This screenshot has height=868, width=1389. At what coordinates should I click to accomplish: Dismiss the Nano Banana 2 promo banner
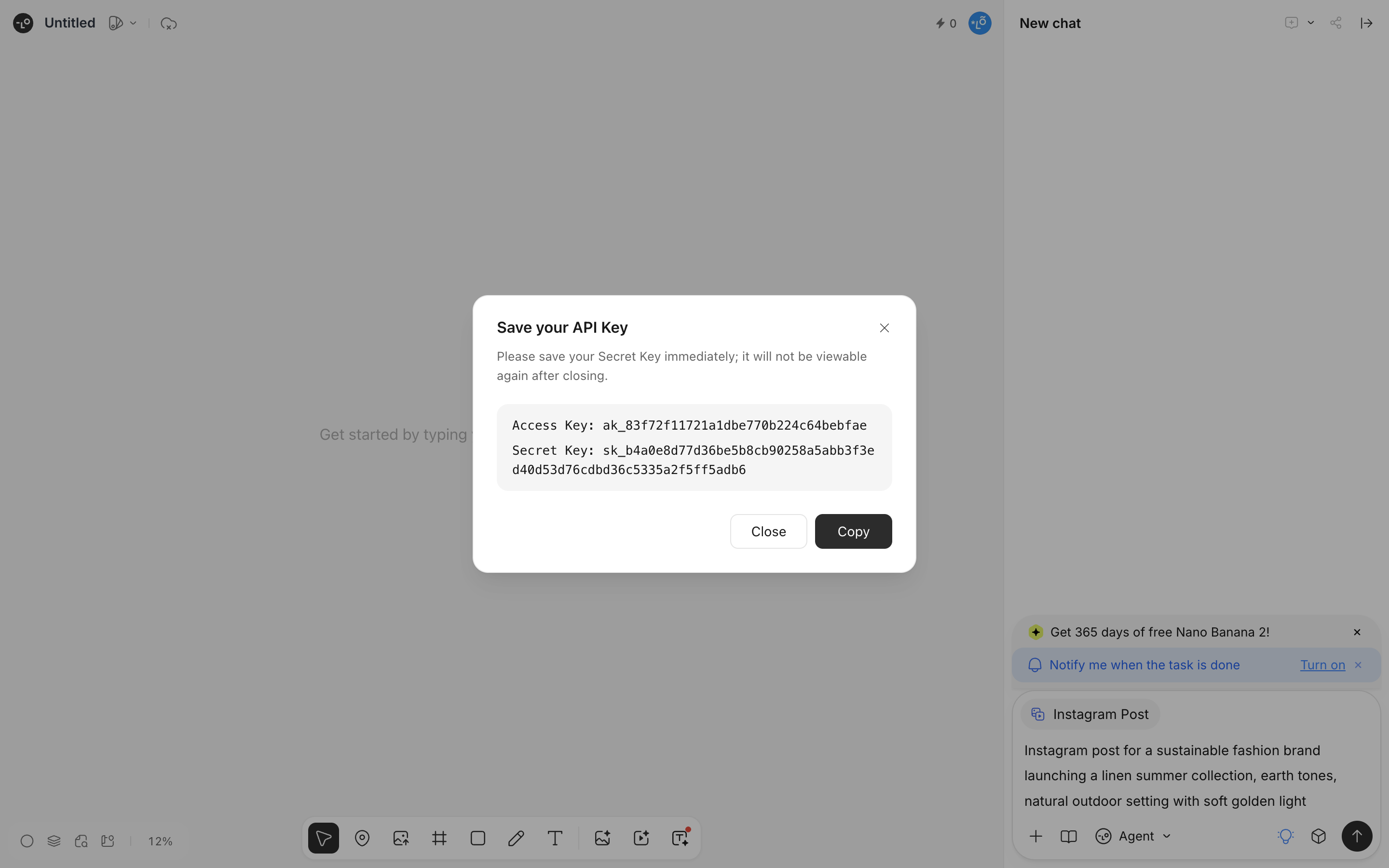[x=1357, y=632]
